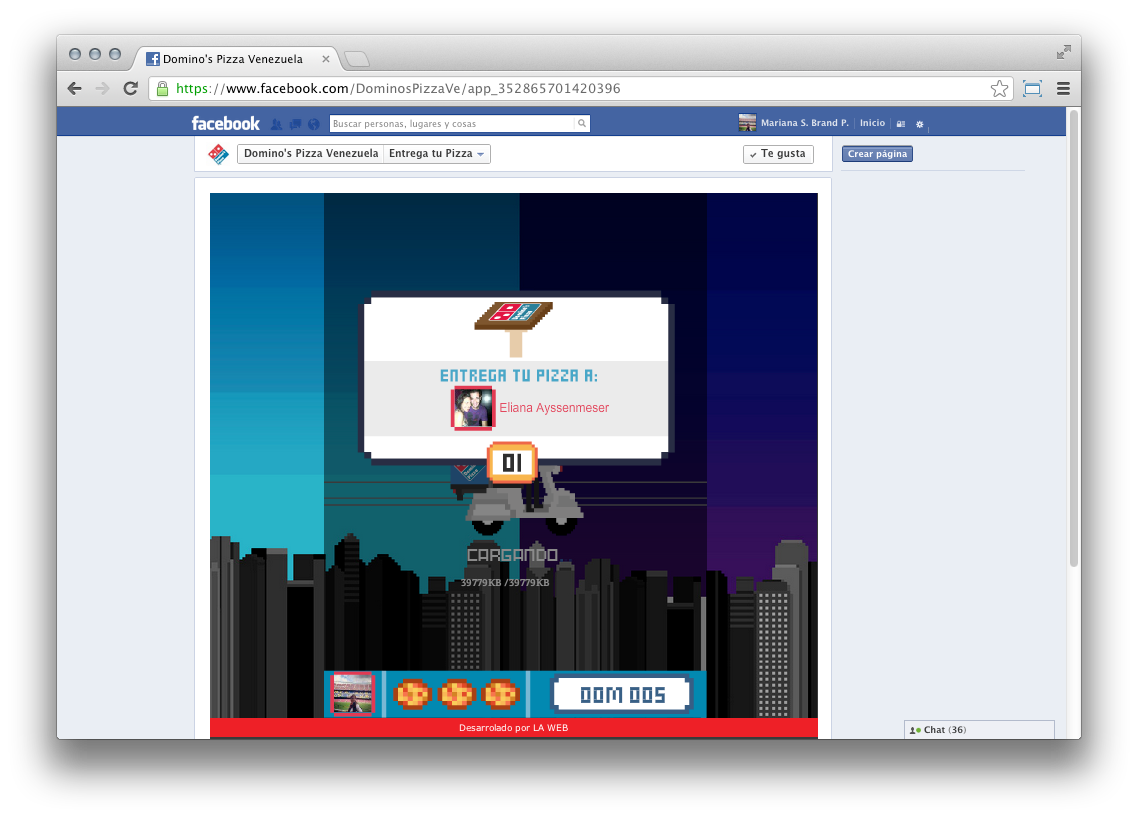This screenshot has height=818, width=1138.
Task: Click the delivery scooter sprite
Action: [517, 501]
